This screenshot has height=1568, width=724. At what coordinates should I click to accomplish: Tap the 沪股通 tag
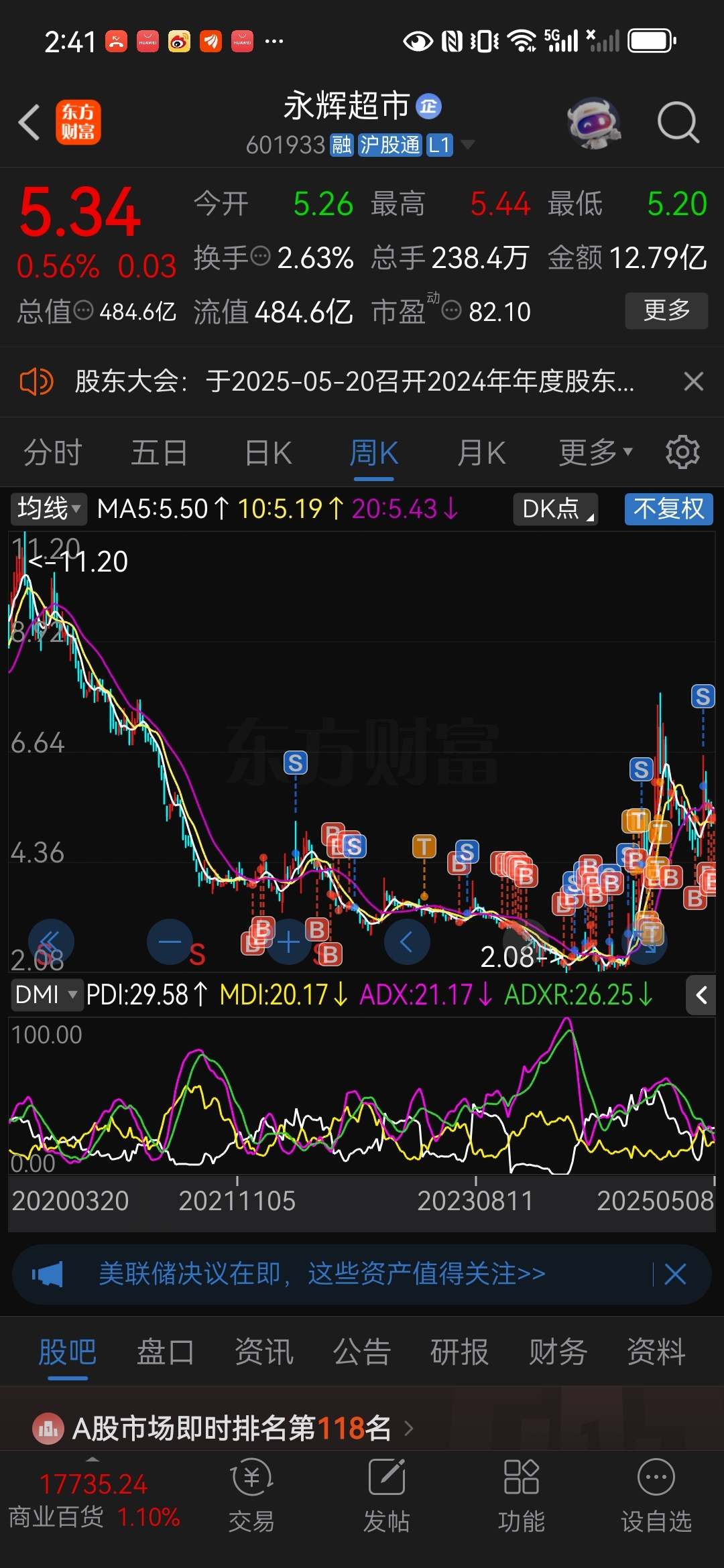pos(389,145)
